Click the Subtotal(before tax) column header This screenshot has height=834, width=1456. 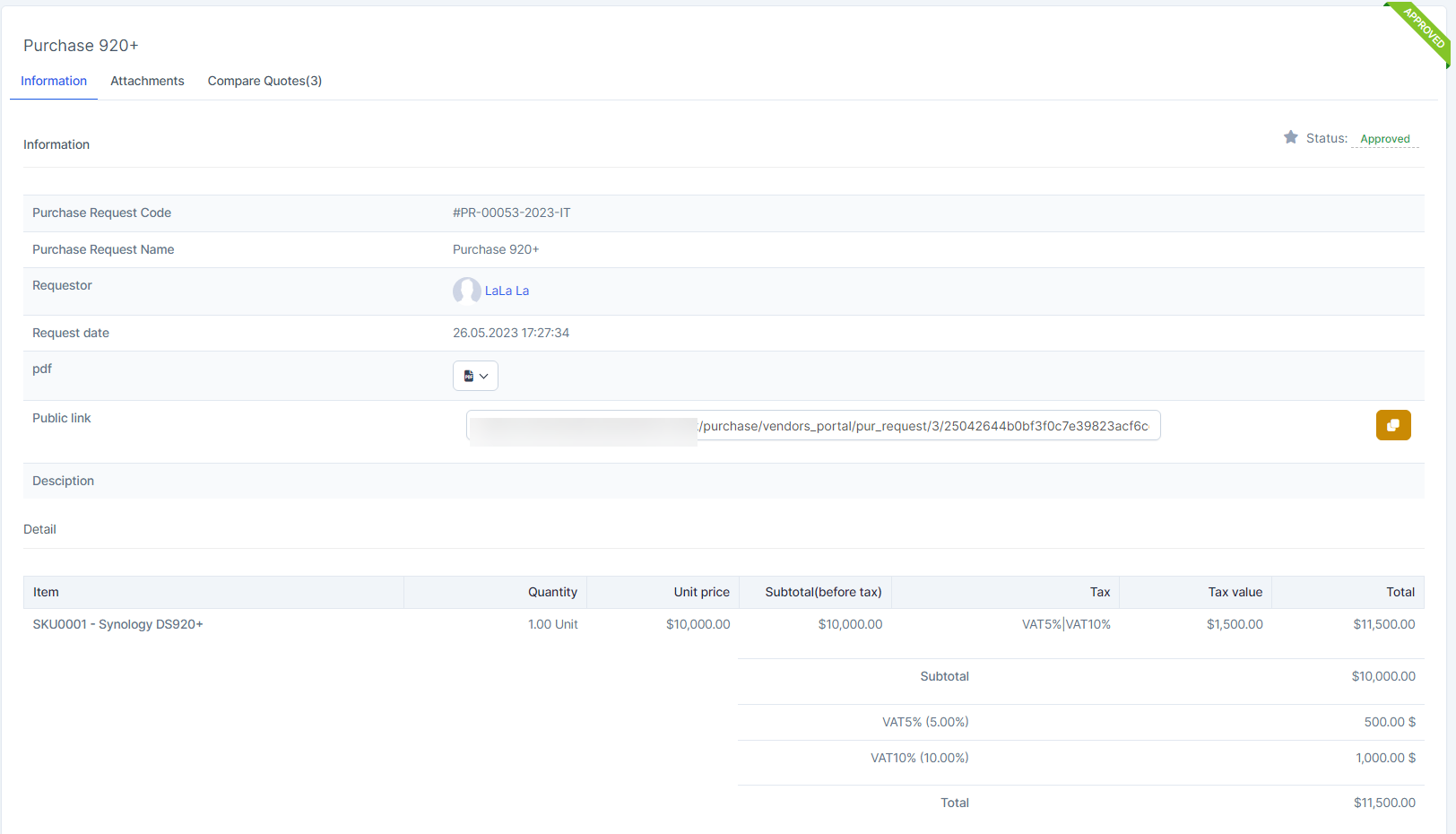click(x=823, y=592)
